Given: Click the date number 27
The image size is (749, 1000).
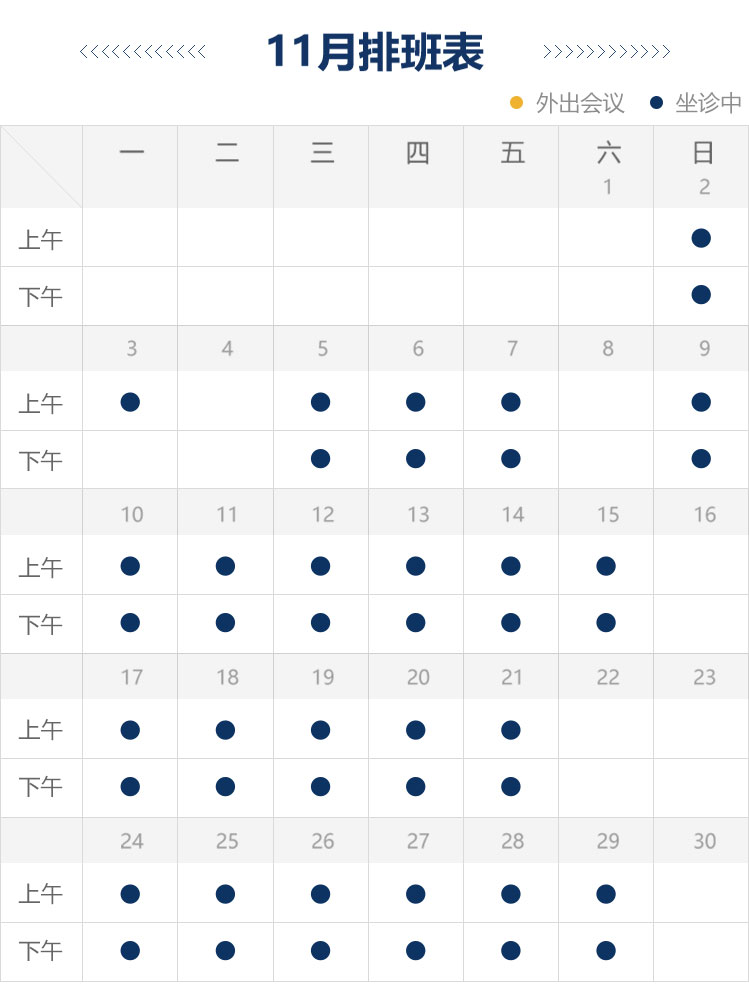Looking at the screenshot, I should click(418, 841).
